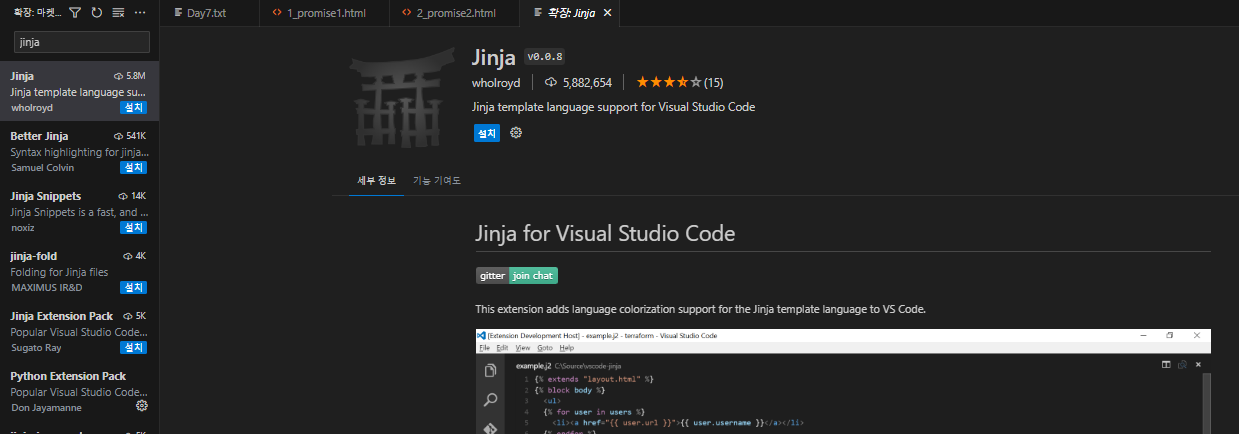Select the jinja-fold extension

[x=79, y=271]
